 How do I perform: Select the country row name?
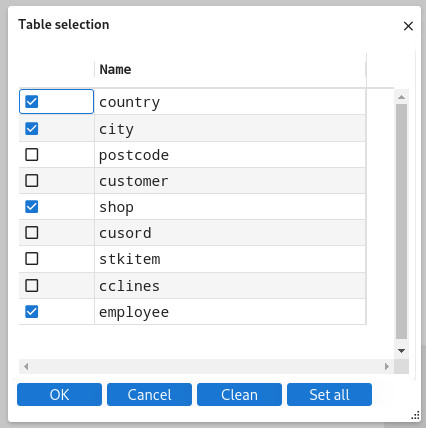[130, 102]
